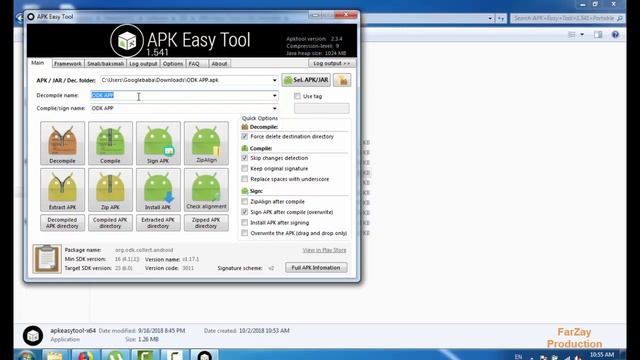Viewport: 640px width, 360px height.
Task: Click the Log output >> button
Action: click(x=332, y=63)
